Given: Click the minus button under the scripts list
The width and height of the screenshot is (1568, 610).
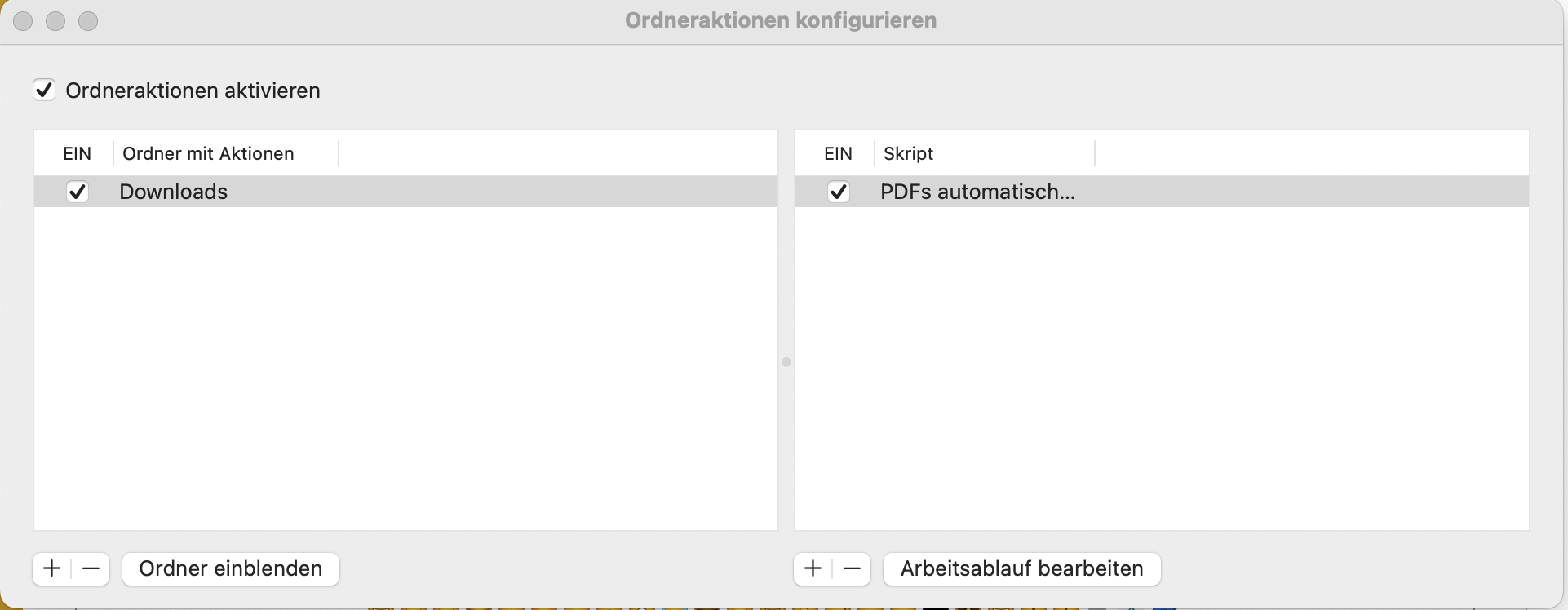Looking at the screenshot, I should click(852, 568).
